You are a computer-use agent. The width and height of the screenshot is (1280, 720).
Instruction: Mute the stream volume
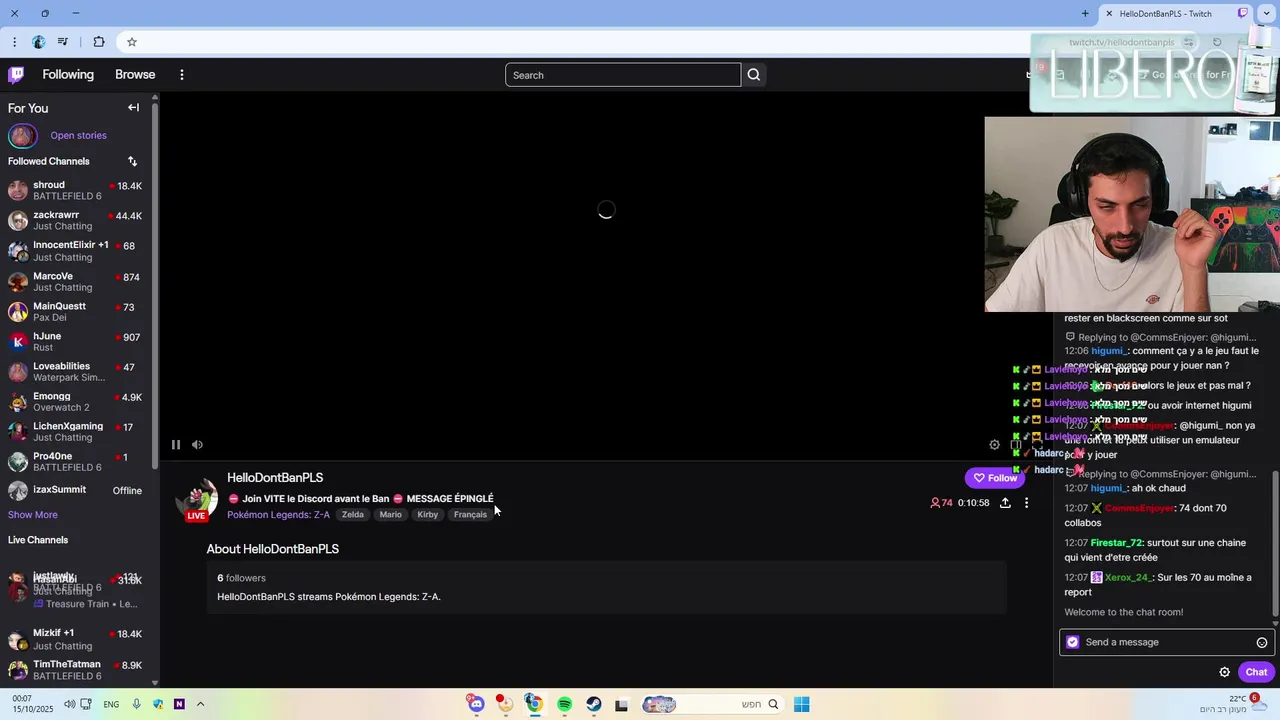click(197, 445)
